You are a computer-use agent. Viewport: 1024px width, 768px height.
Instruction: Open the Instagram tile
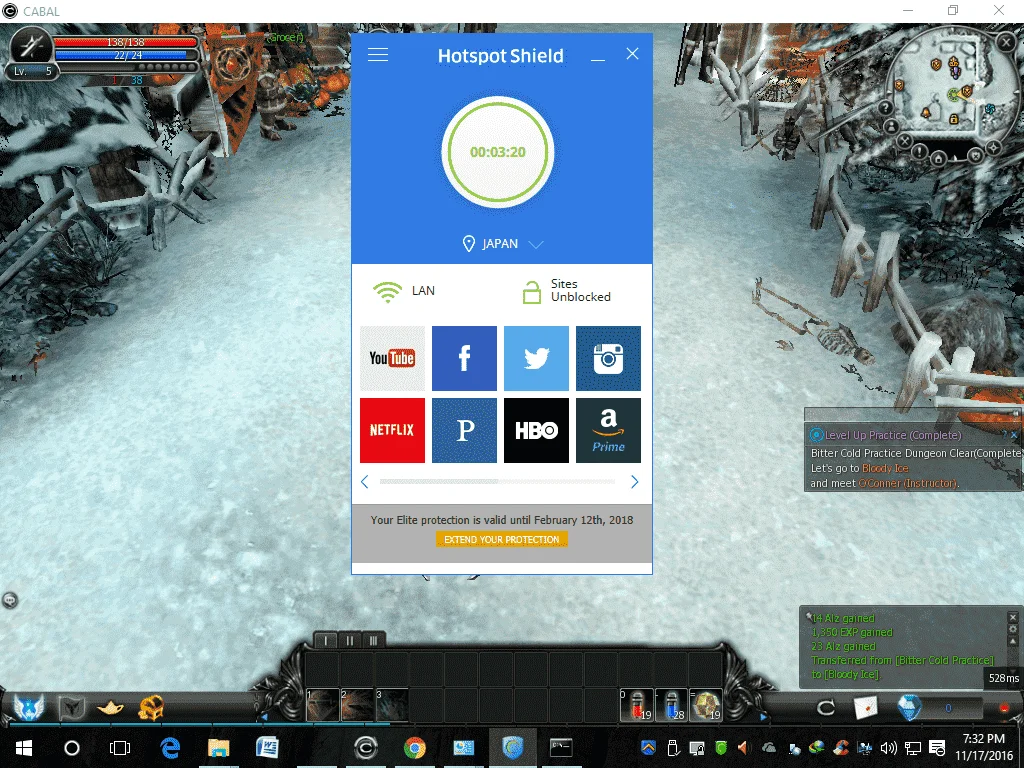point(608,358)
